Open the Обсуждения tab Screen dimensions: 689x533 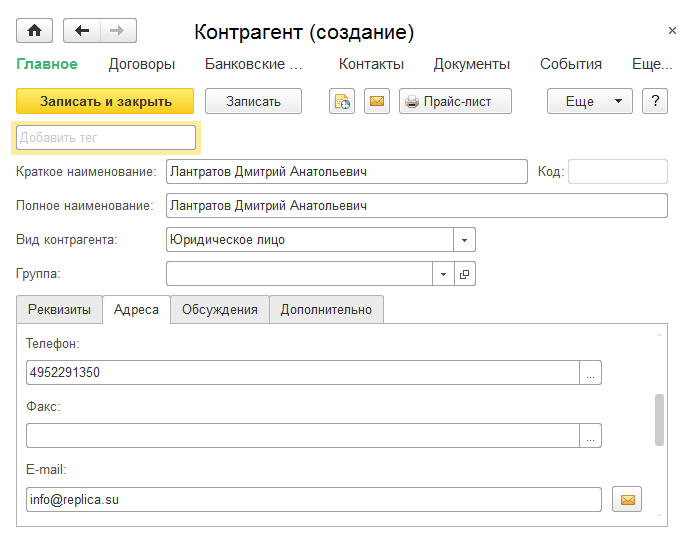pos(219,310)
